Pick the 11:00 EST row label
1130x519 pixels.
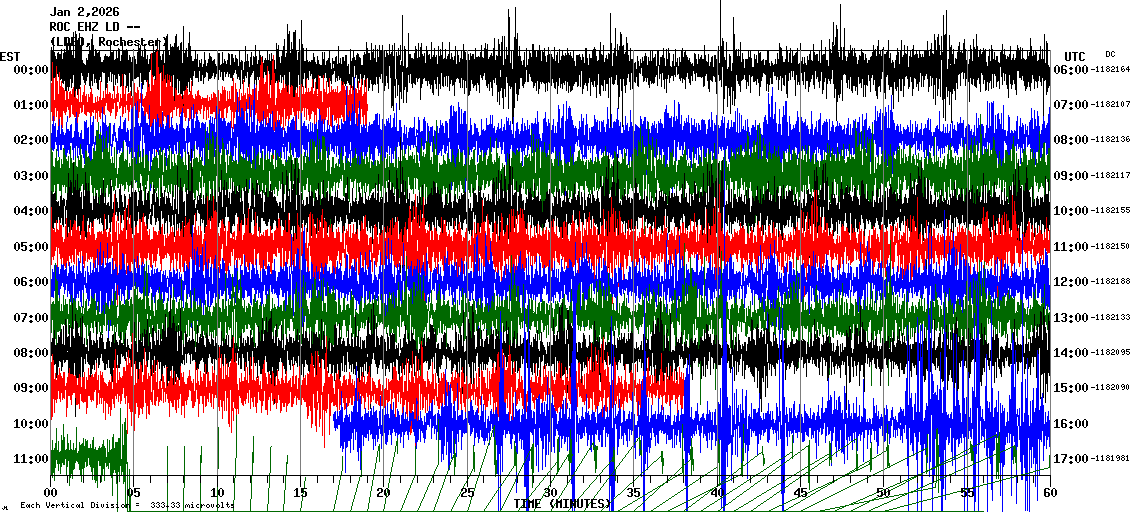tap(32, 459)
